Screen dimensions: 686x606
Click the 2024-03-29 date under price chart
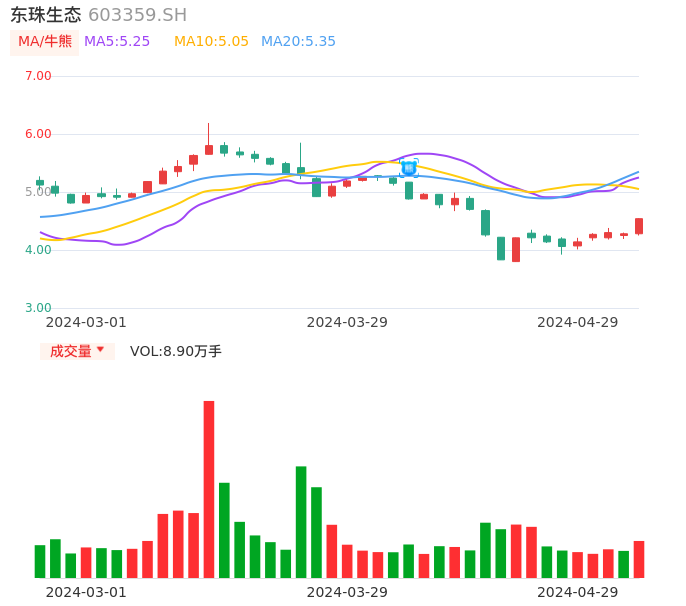(x=347, y=322)
